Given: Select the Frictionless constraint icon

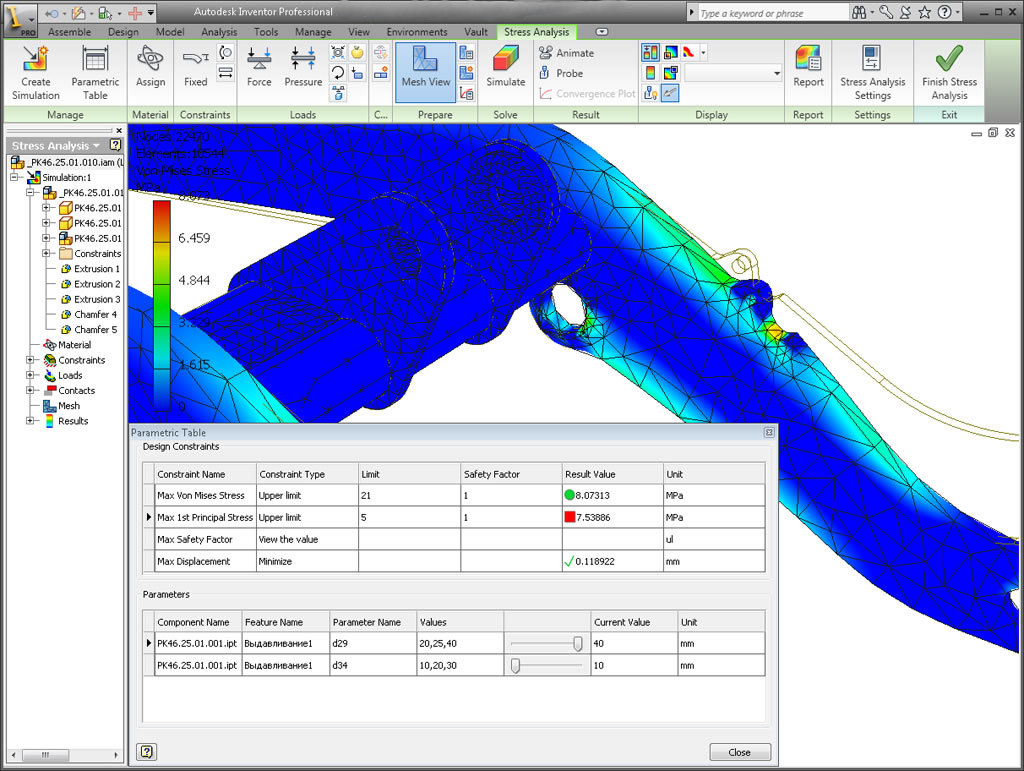Looking at the screenshot, I should (225, 73).
